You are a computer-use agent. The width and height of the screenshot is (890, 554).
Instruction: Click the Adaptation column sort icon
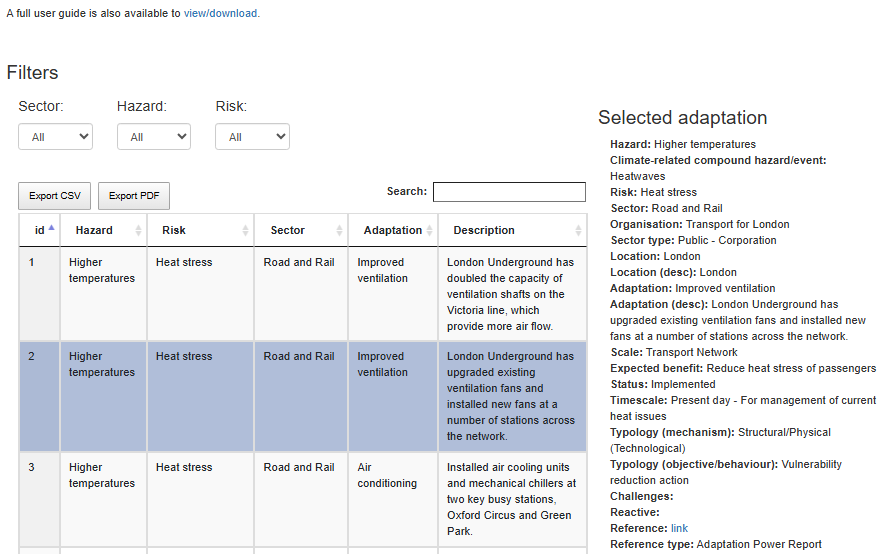coord(430,230)
